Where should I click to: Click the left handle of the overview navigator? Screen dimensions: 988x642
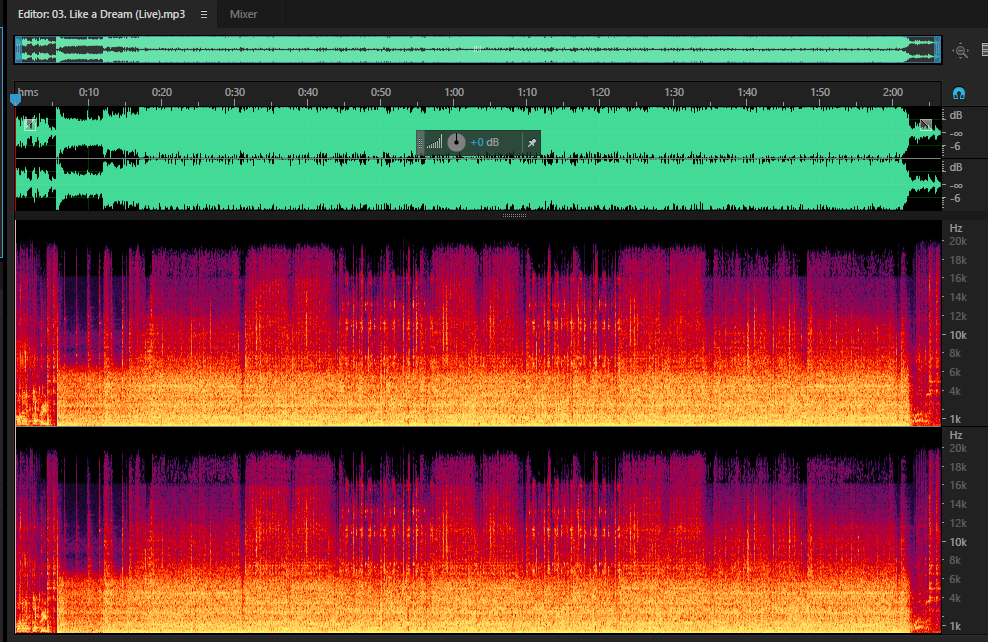pos(18,50)
